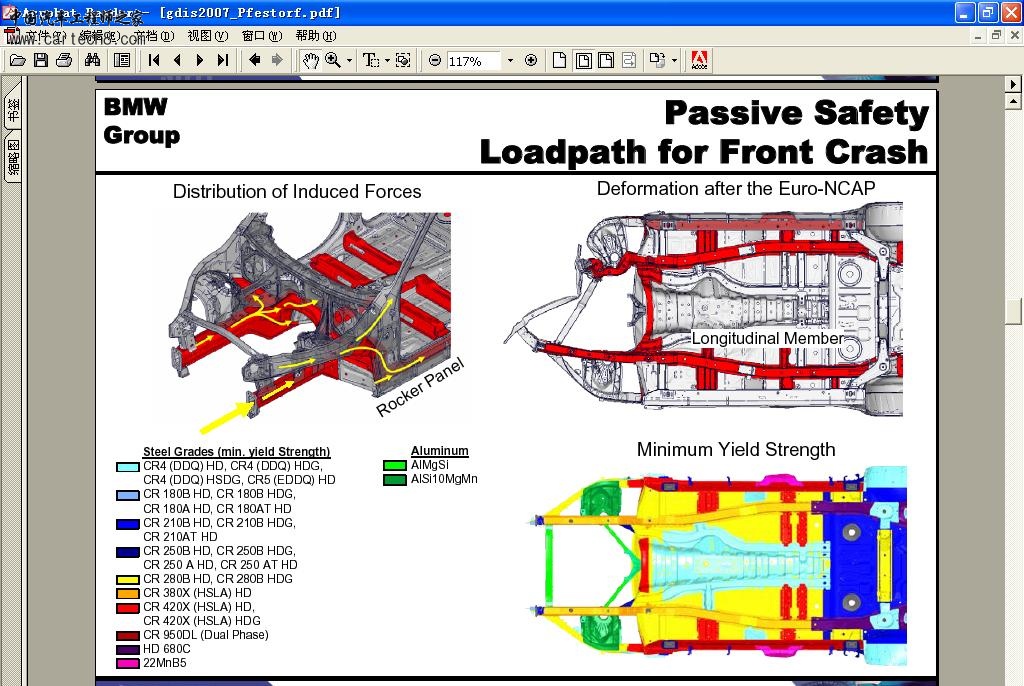This screenshot has height=686, width=1024.
Task: Select the Hand tool
Action: (x=310, y=61)
